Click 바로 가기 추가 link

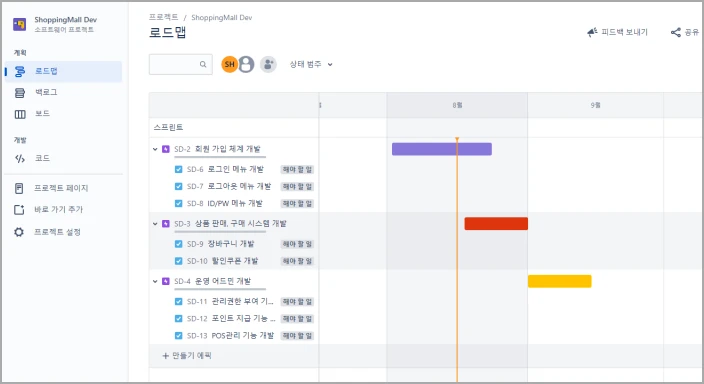[x=58, y=209]
